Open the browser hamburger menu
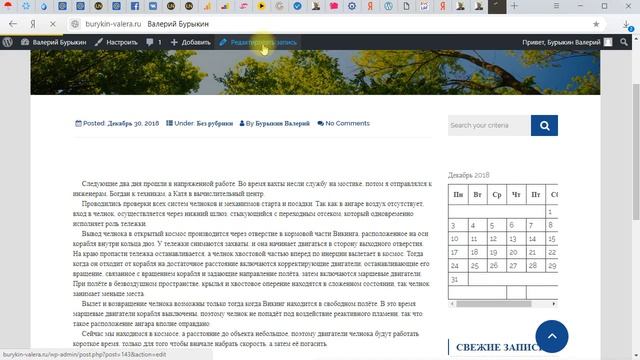Image resolution: width=640 pixels, height=360 pixels. (x=556, y=6)
